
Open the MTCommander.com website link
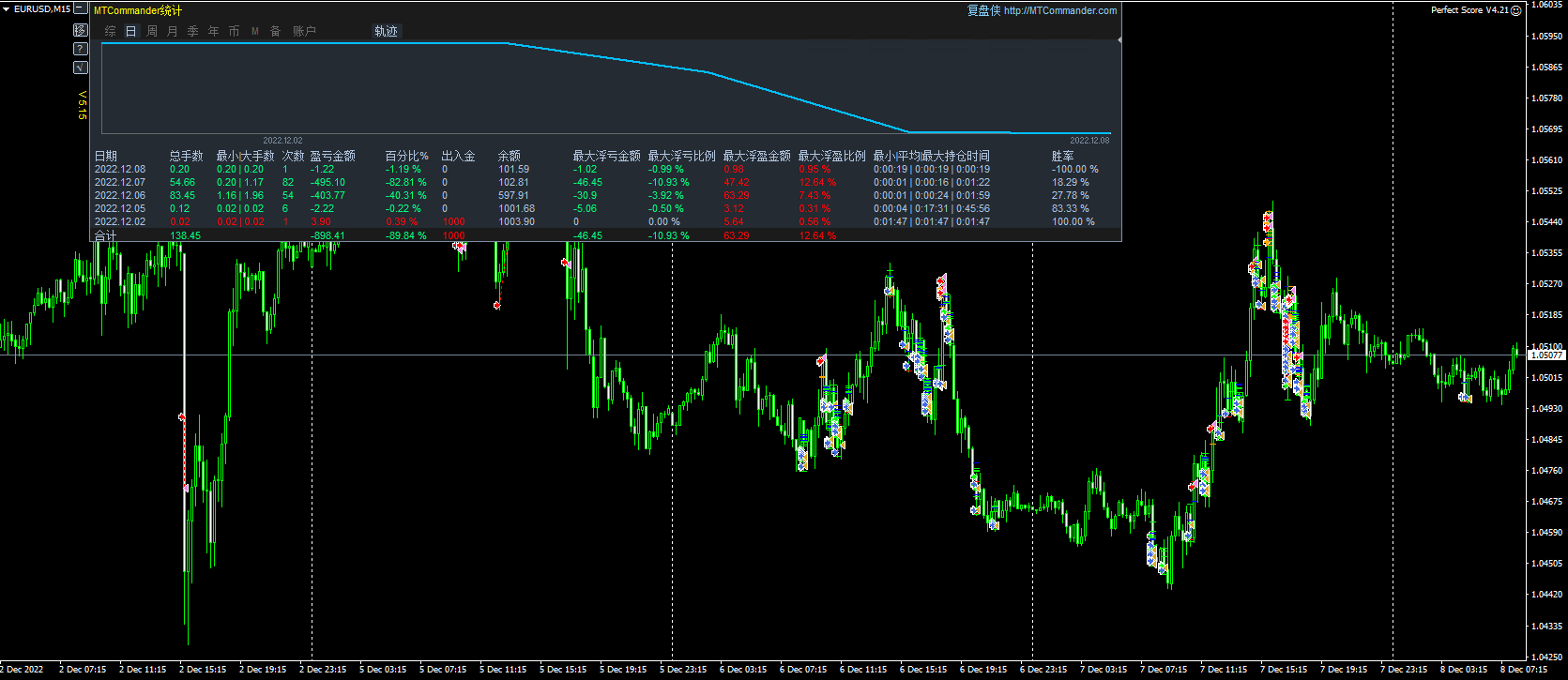pos(1059,10)
